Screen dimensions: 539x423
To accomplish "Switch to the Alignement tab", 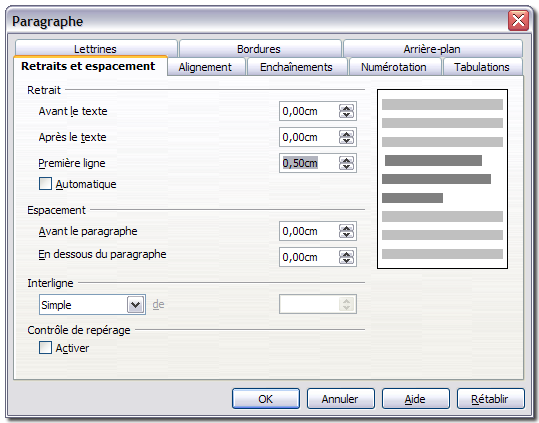I will point(205,67).
